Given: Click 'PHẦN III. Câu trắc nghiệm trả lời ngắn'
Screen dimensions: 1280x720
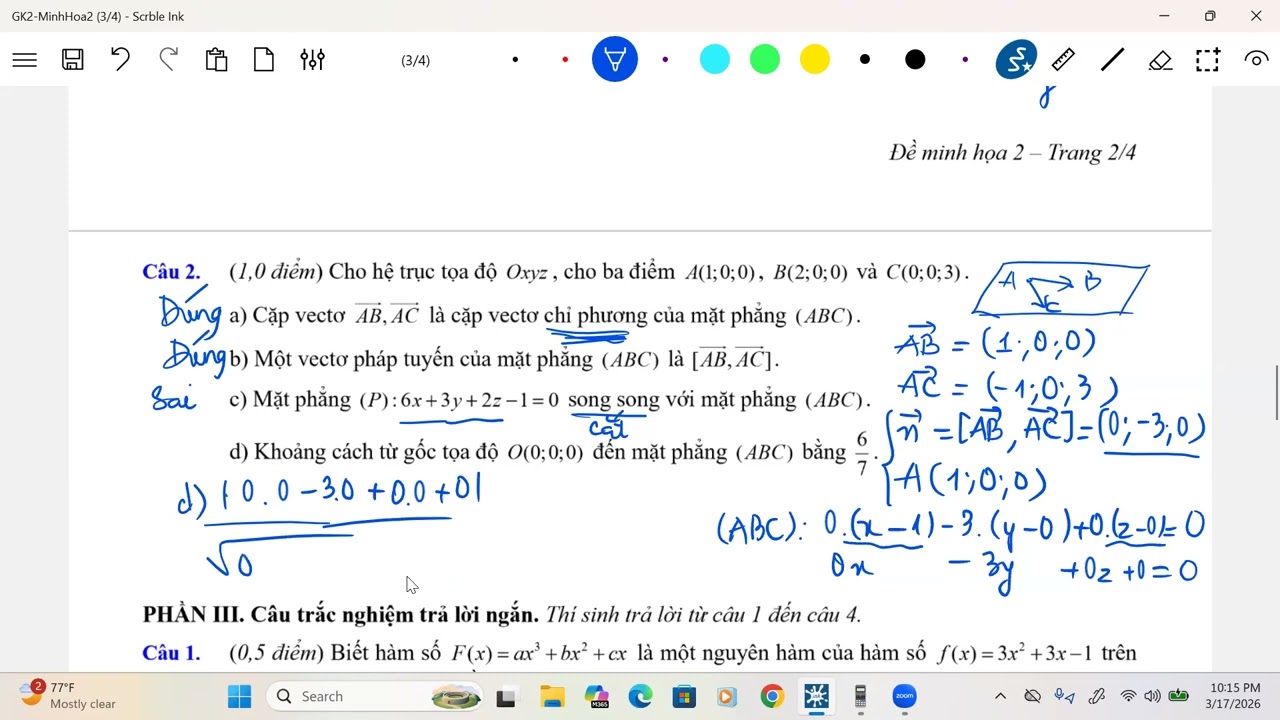Looking at the screenshot, I should click(x=341, y=615).
